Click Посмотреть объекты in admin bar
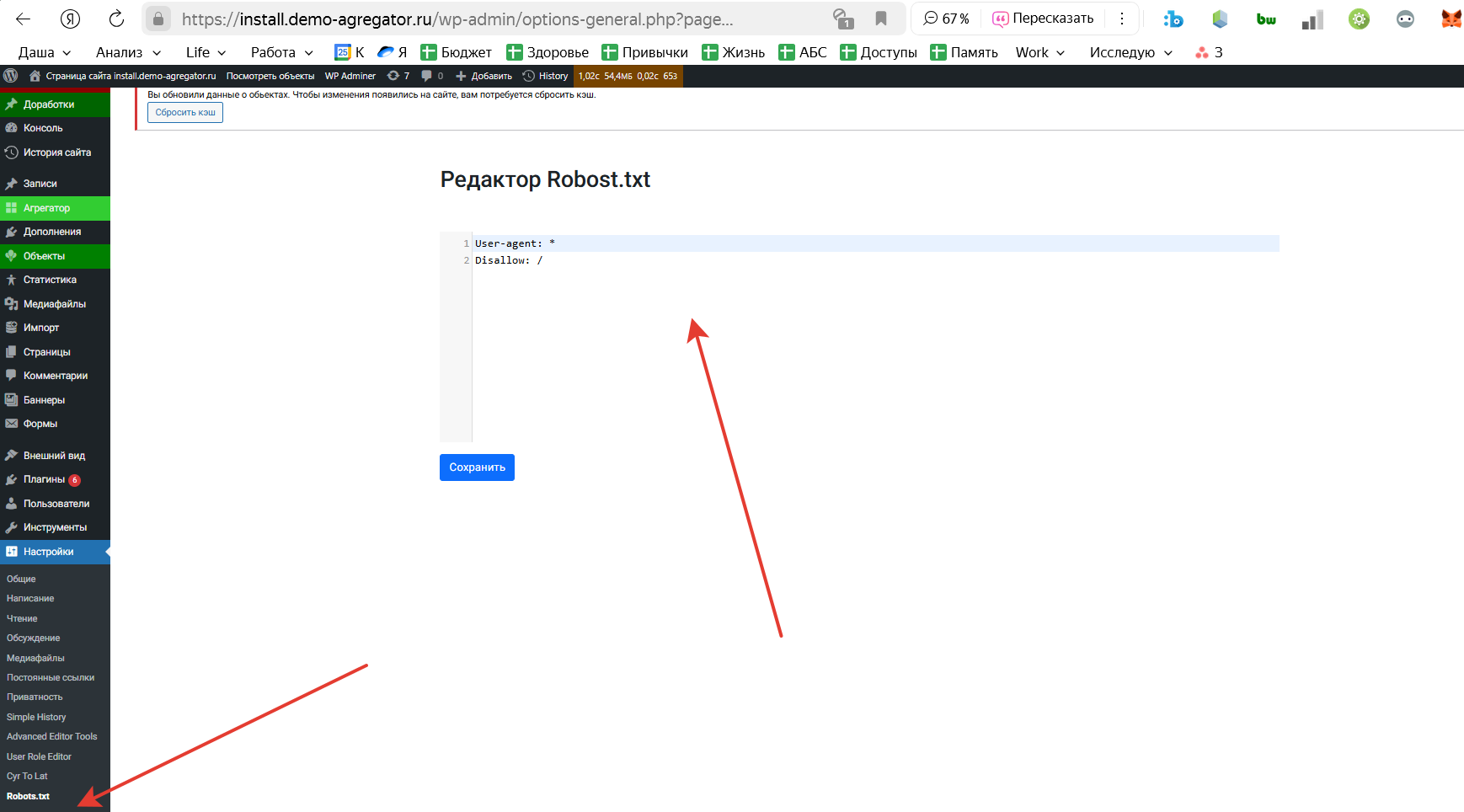The height and width of the screenshot is (812, 1464). click(270, 76)
